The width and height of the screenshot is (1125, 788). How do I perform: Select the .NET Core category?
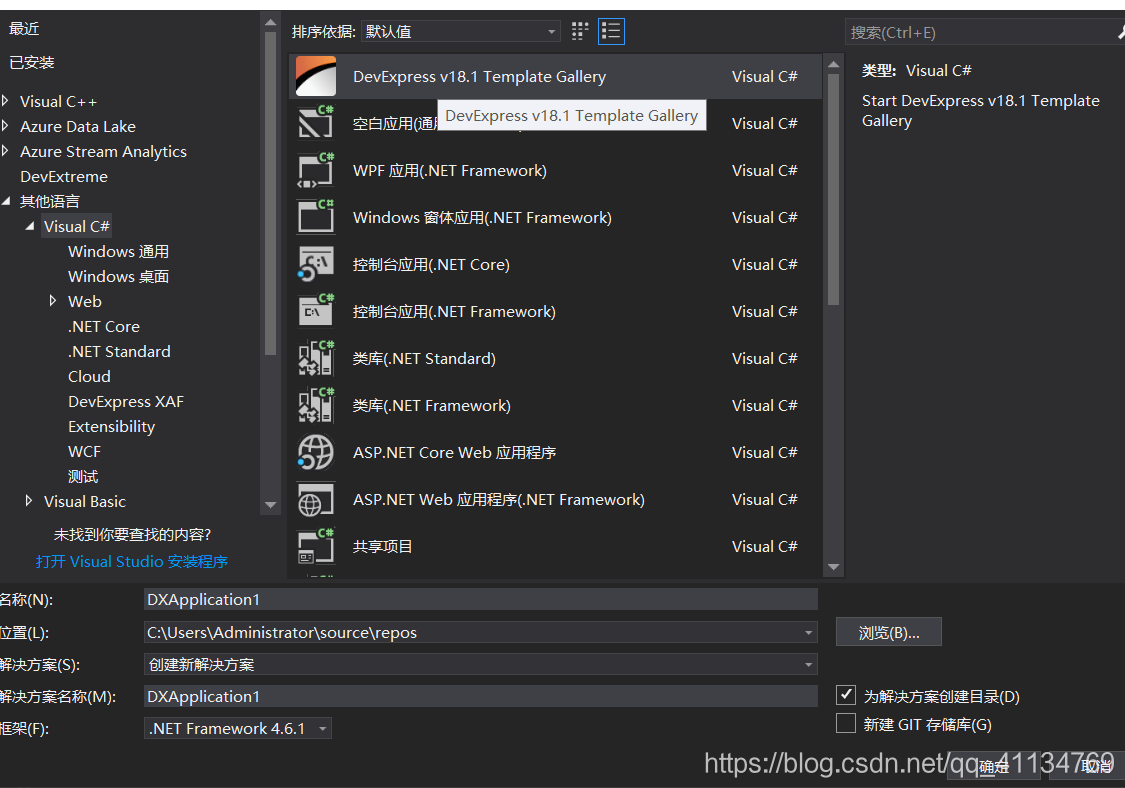click(x=104, y=327)
